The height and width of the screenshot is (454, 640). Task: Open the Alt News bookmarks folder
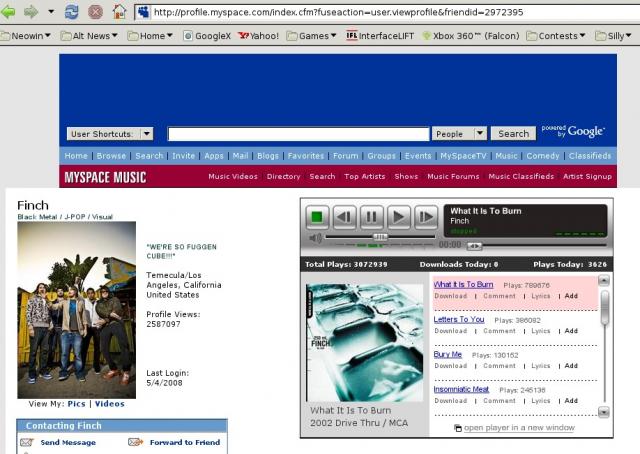point(89,36)
